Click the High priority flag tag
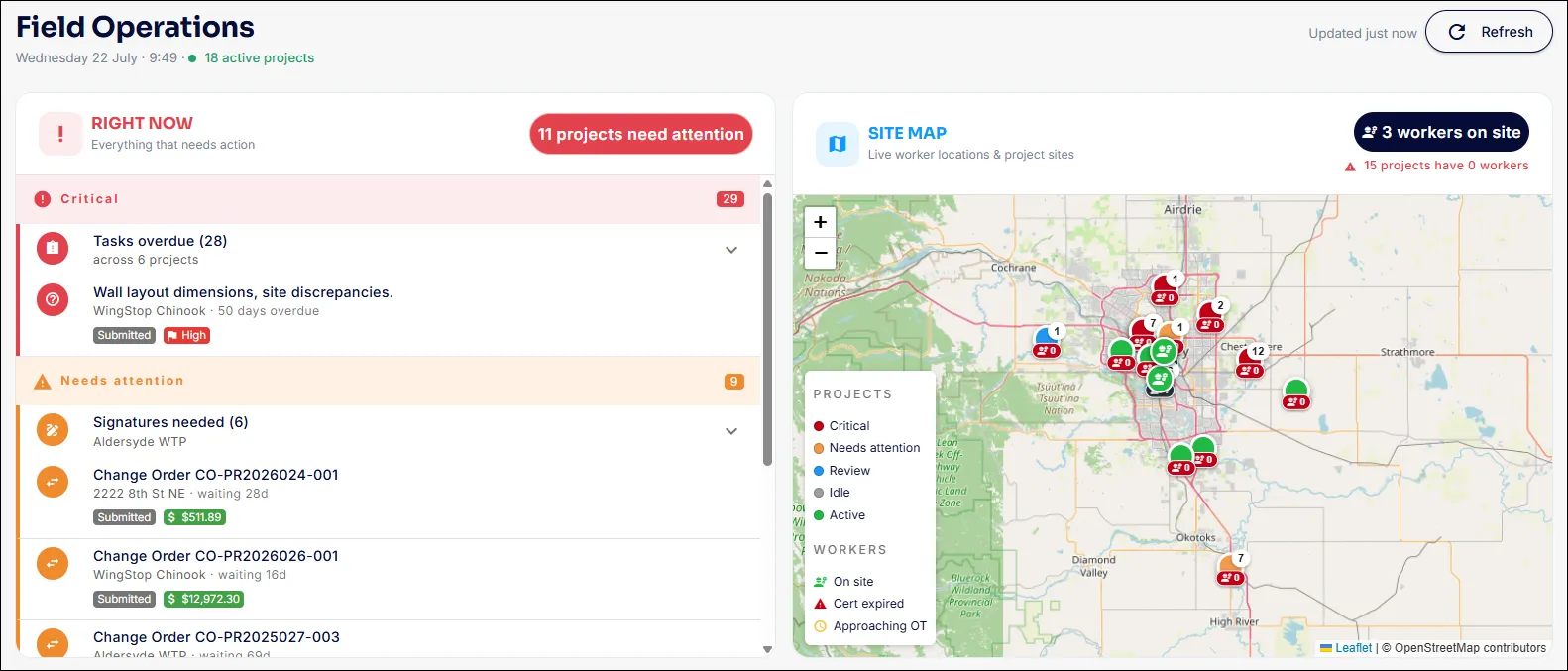Screen dimensions: 1568x671 [x=187, y=335]
